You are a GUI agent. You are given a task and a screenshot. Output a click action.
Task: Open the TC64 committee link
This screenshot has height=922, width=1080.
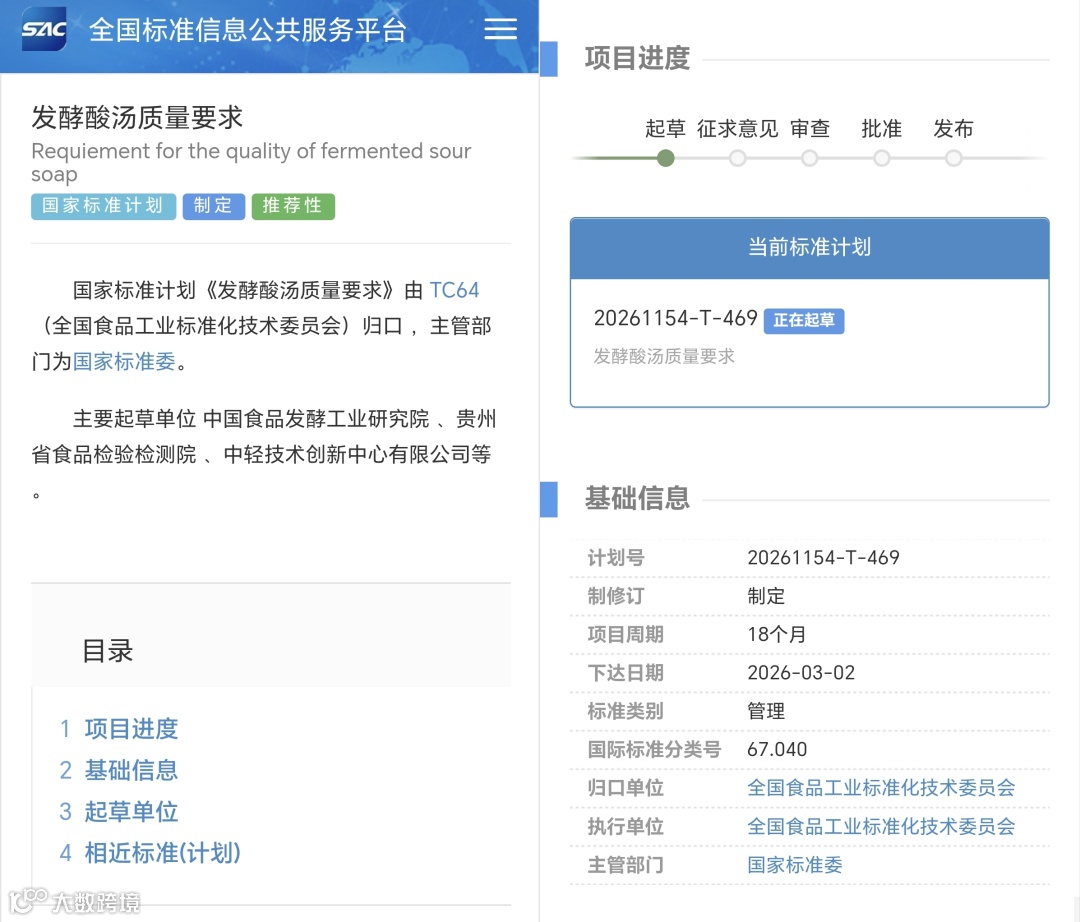456,290
